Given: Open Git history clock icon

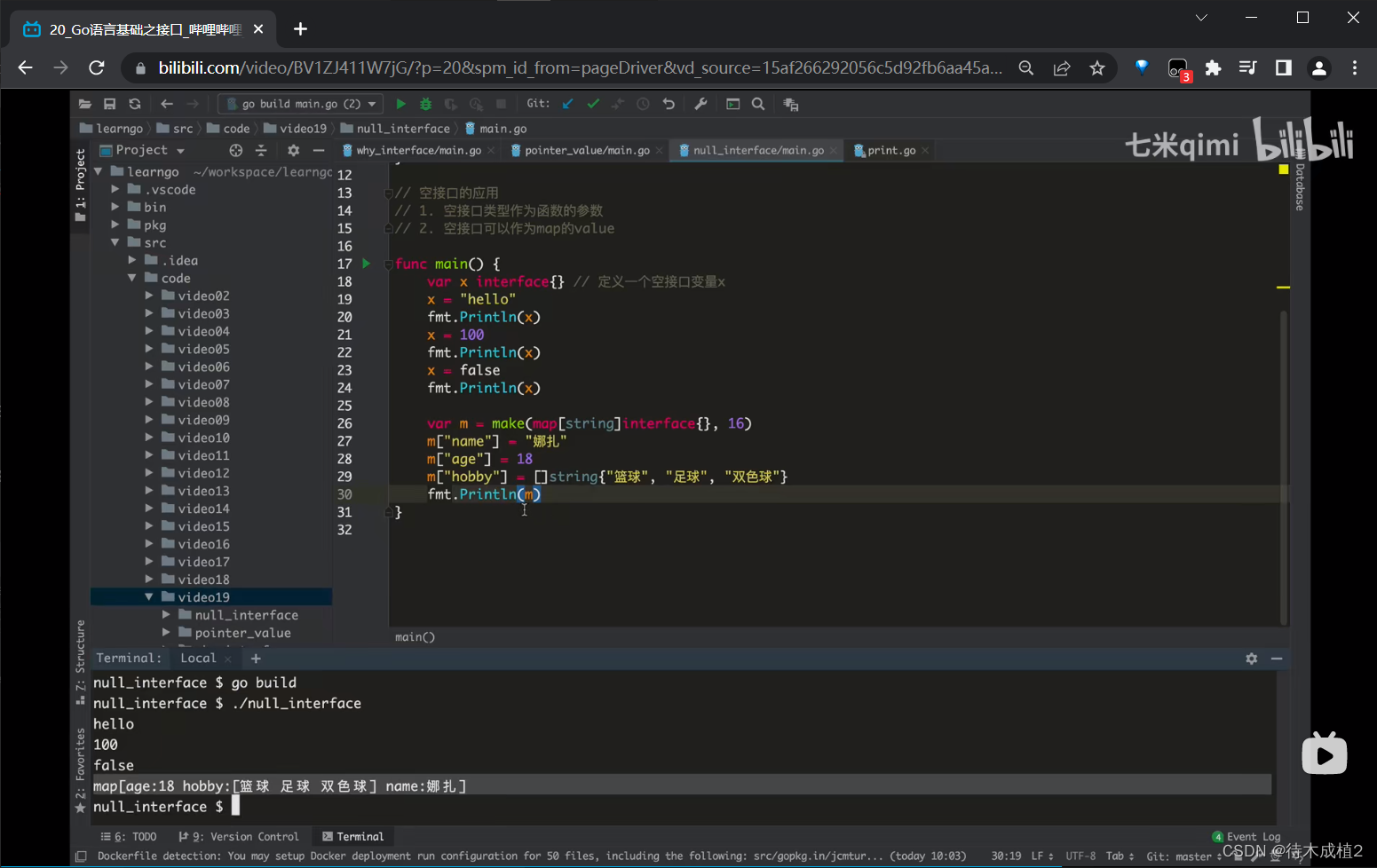Looking at the screenshot, I should pyautogui.click(x=643, y=104).
